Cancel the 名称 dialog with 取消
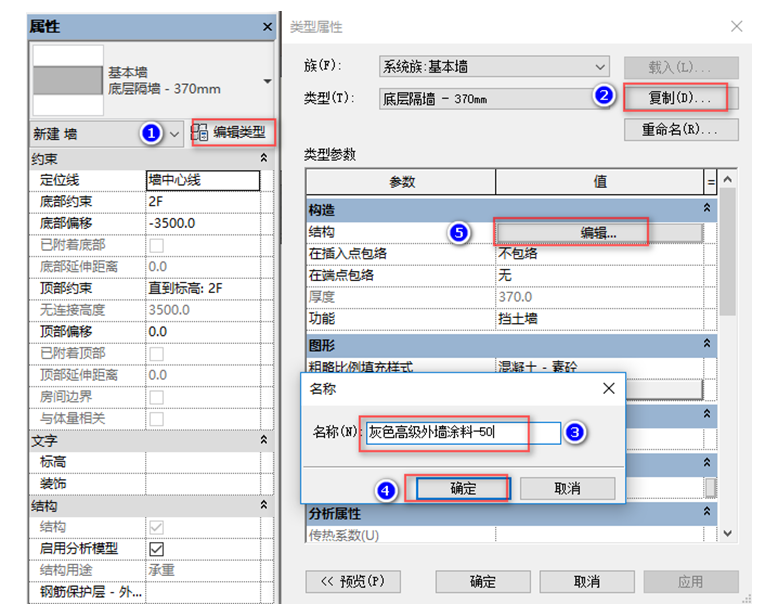The height and width of the screenshot is (616, 761). pos(567,488)
